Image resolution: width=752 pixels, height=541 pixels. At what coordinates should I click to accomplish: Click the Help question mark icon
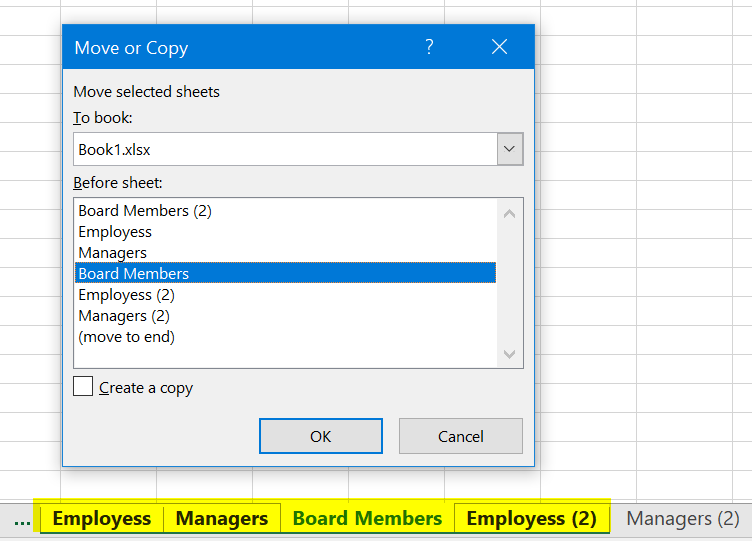[429, 47]
